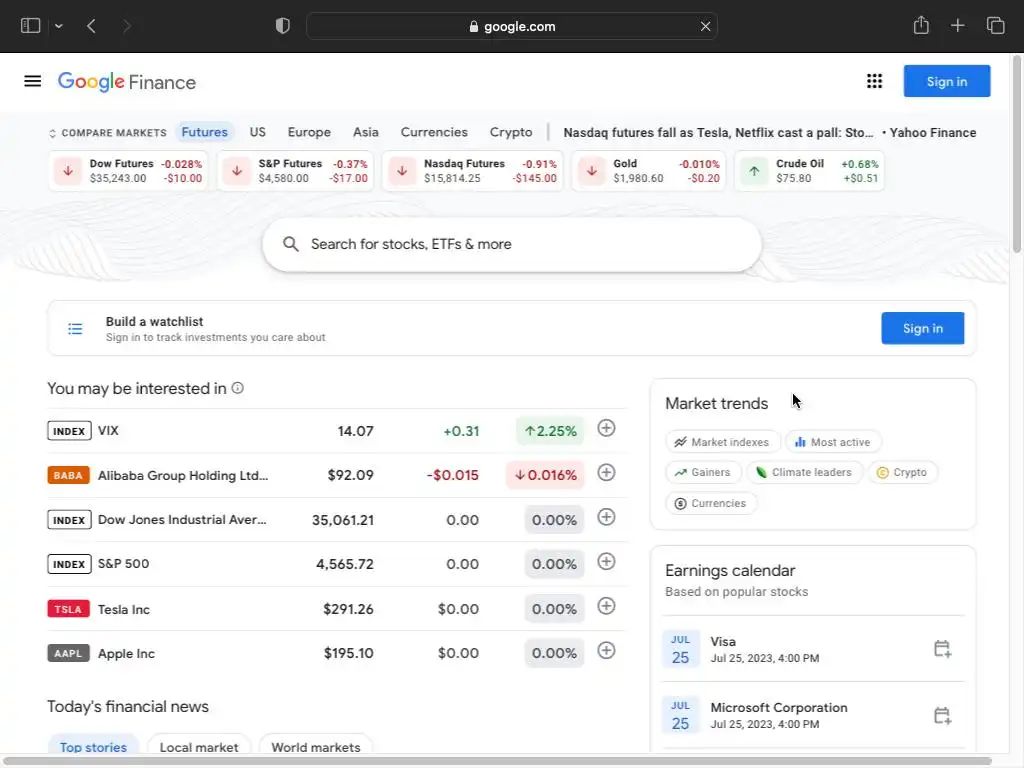Switch to the Europe market tab

pos(309,132)
